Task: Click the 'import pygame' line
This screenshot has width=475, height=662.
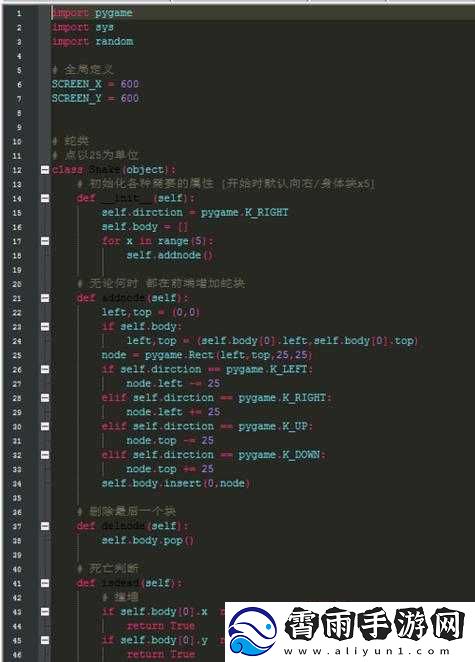Action: point(92,13)
